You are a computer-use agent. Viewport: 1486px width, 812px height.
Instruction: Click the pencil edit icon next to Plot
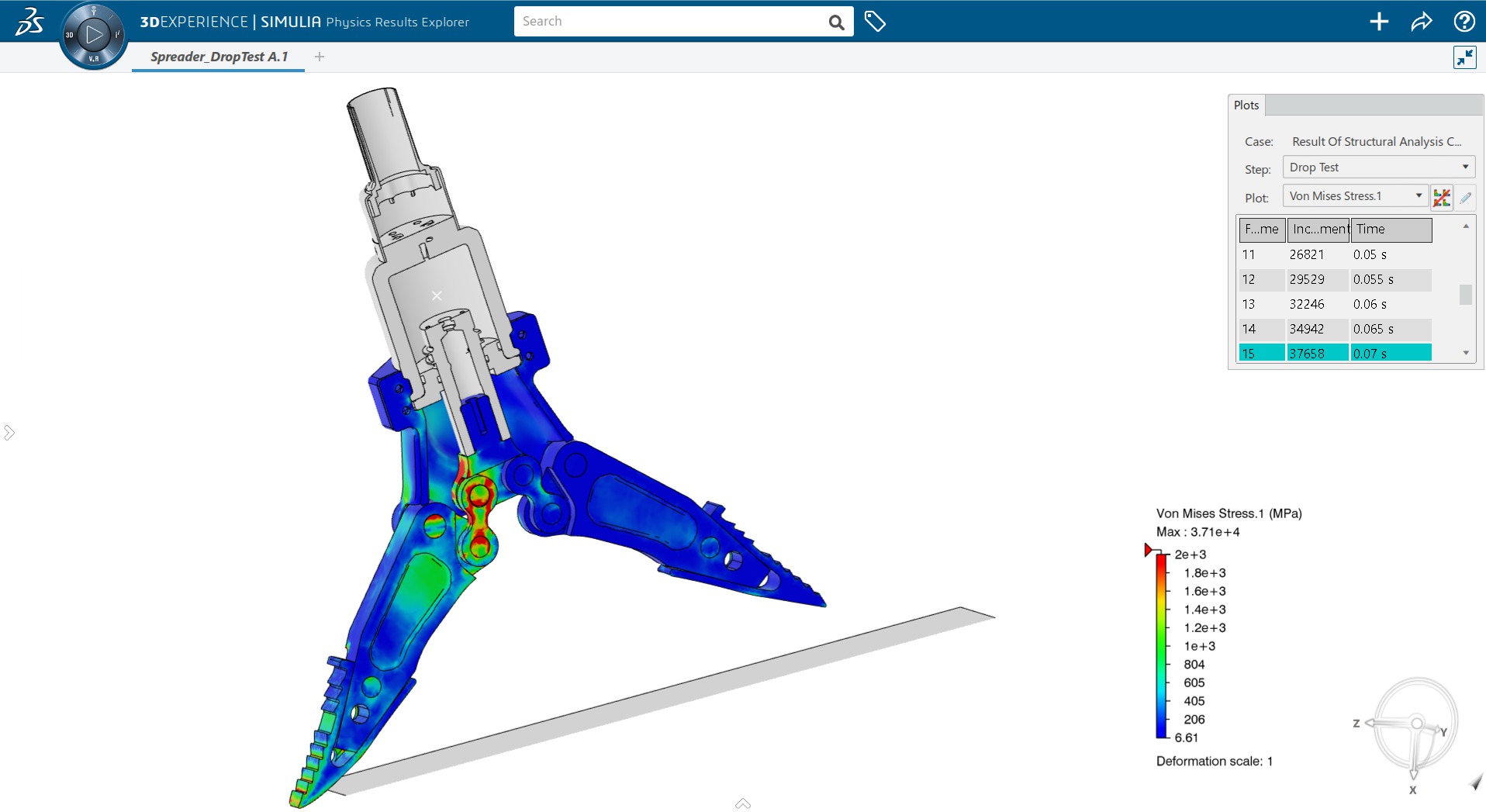coord(1467,197)
